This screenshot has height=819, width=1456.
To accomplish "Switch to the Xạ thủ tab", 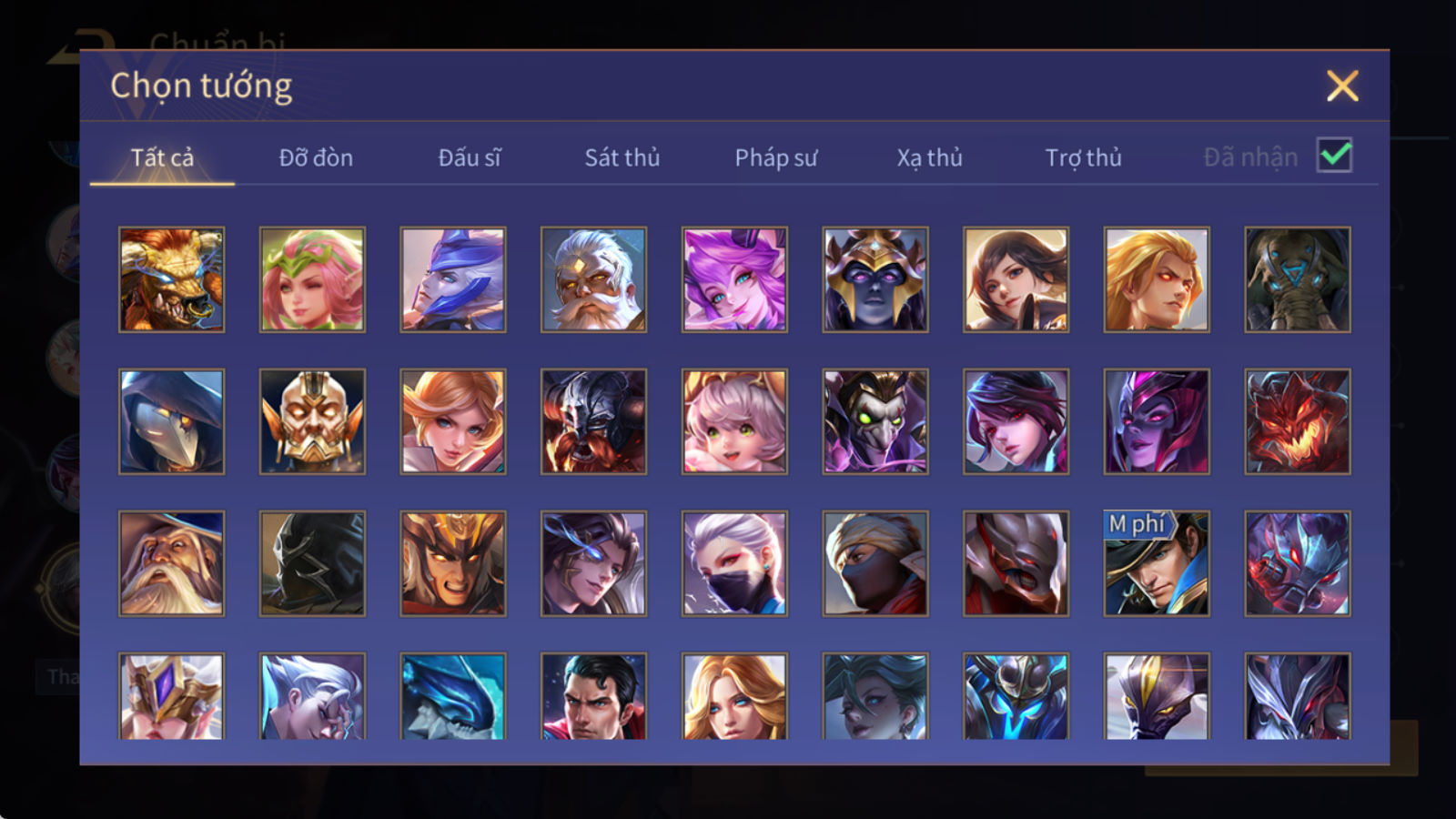I will pos(929,157).
